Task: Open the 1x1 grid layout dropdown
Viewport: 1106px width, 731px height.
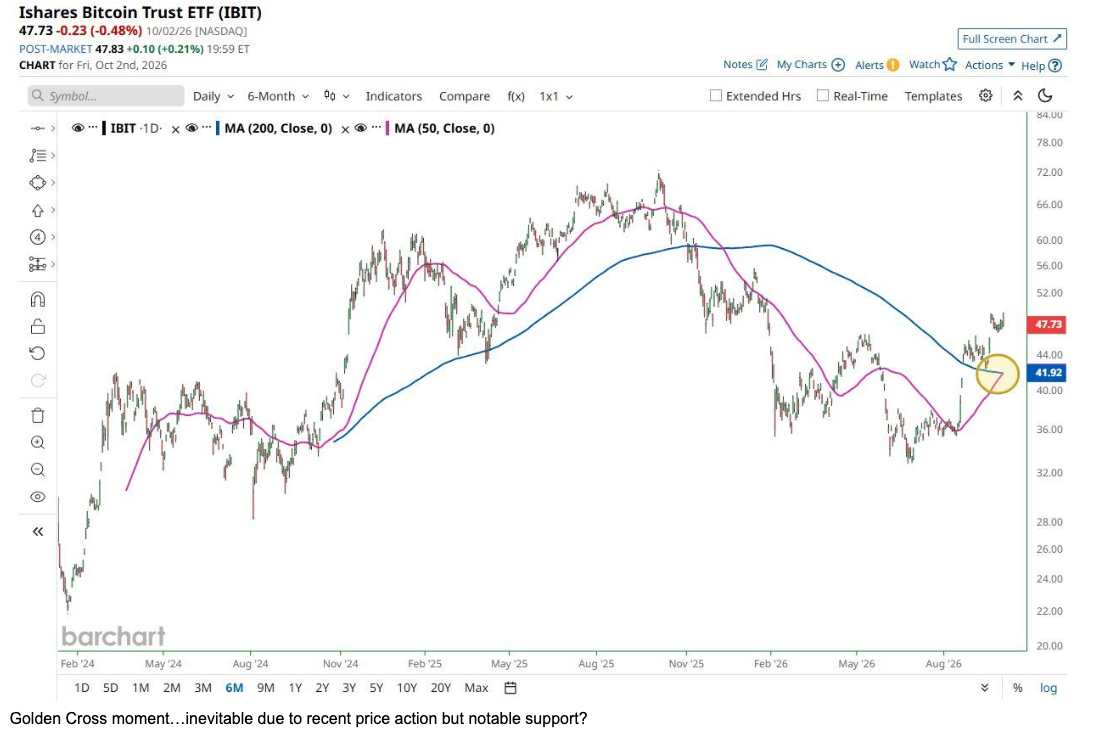Action: [556, 96]
